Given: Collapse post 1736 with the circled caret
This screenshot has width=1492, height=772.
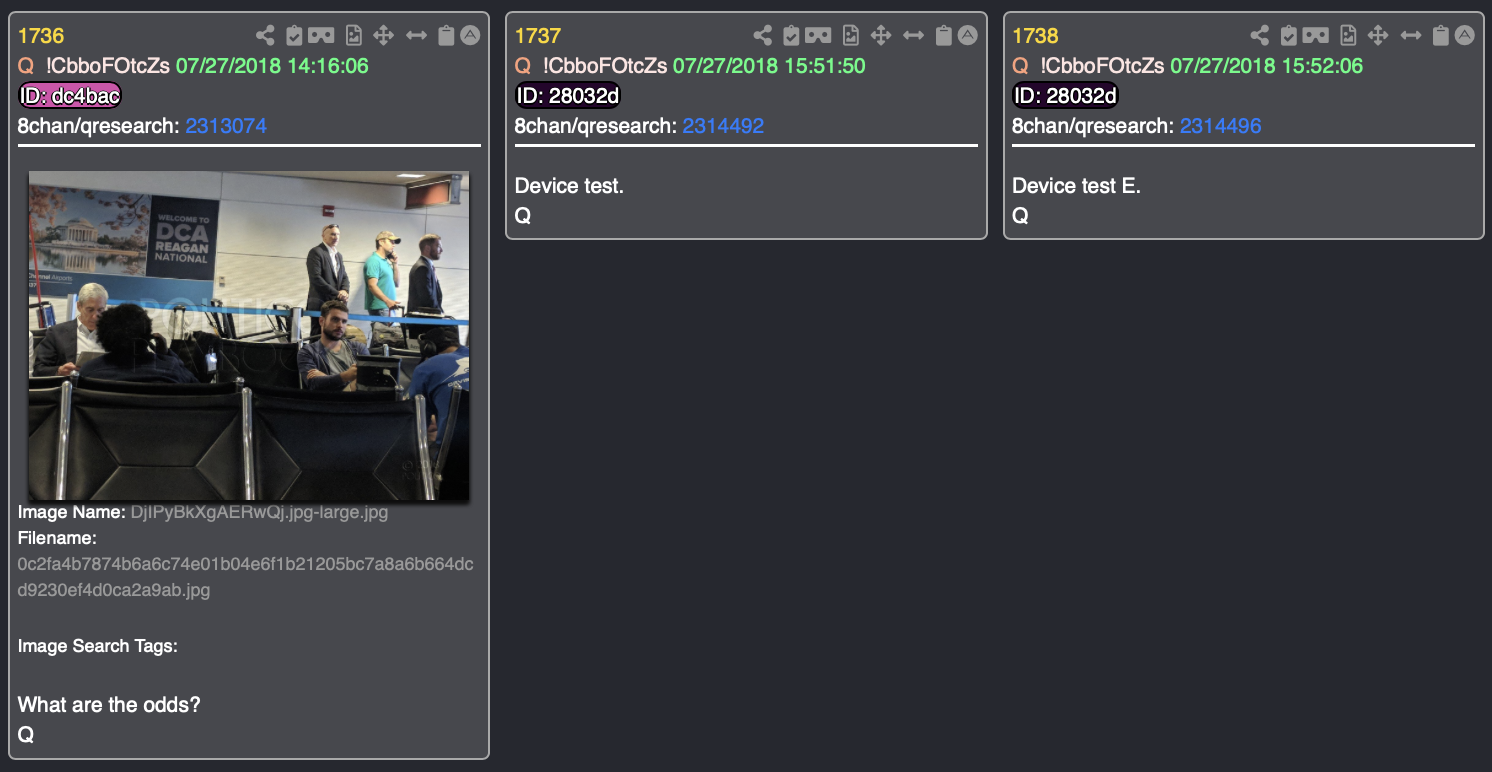Looking at the screenshot, I should click(470, 35).
